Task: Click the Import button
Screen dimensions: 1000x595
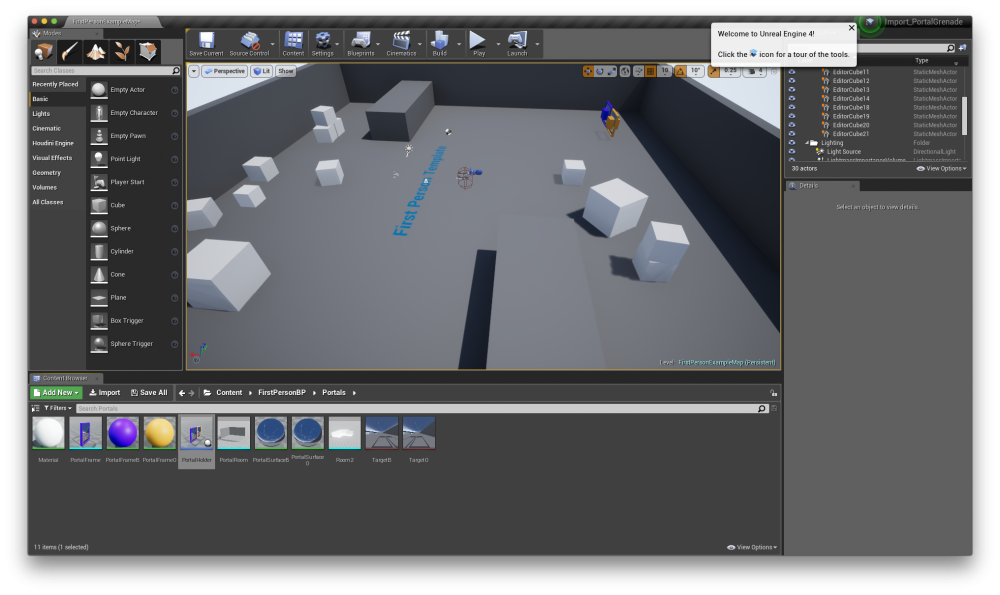Action: click(x=105, y=393)
